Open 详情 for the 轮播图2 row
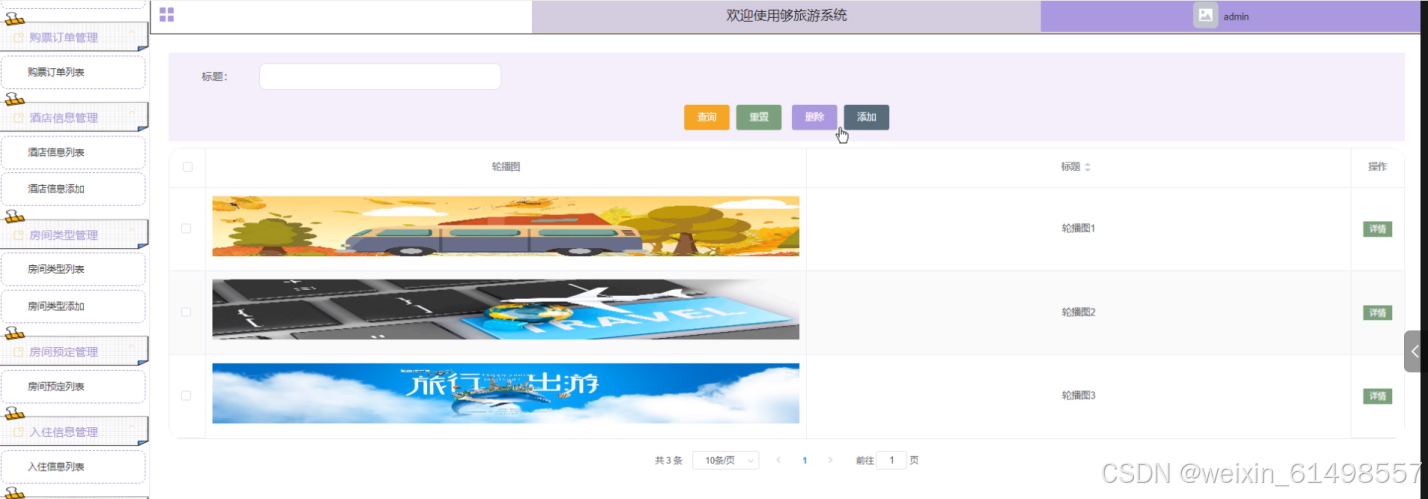This screenshot has height=499, width=1428. click(1377, 313)
